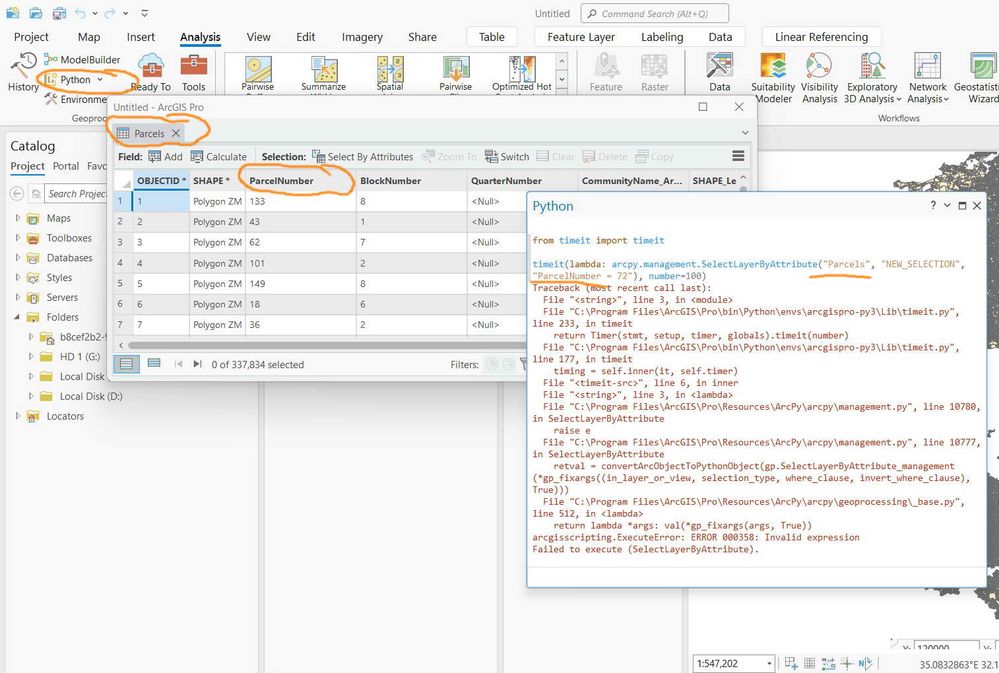Click the grid icon in map status bar

(810, 663)
